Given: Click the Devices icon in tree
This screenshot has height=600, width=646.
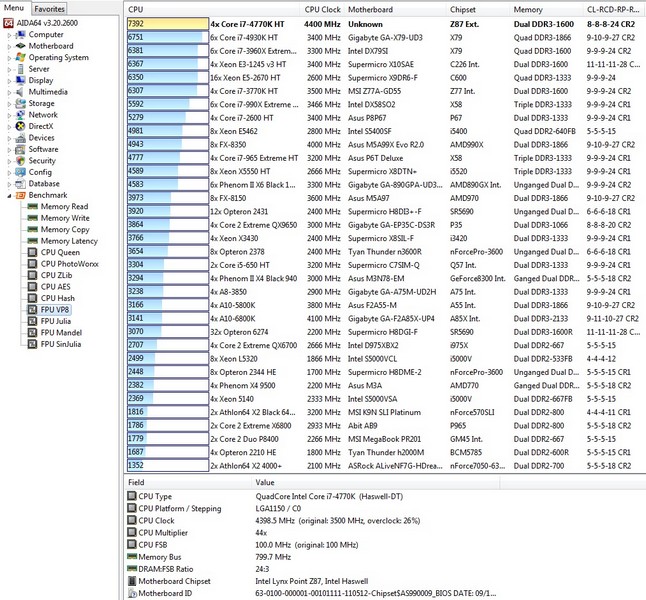Looking at the screenshot, I should click(21, 138).
